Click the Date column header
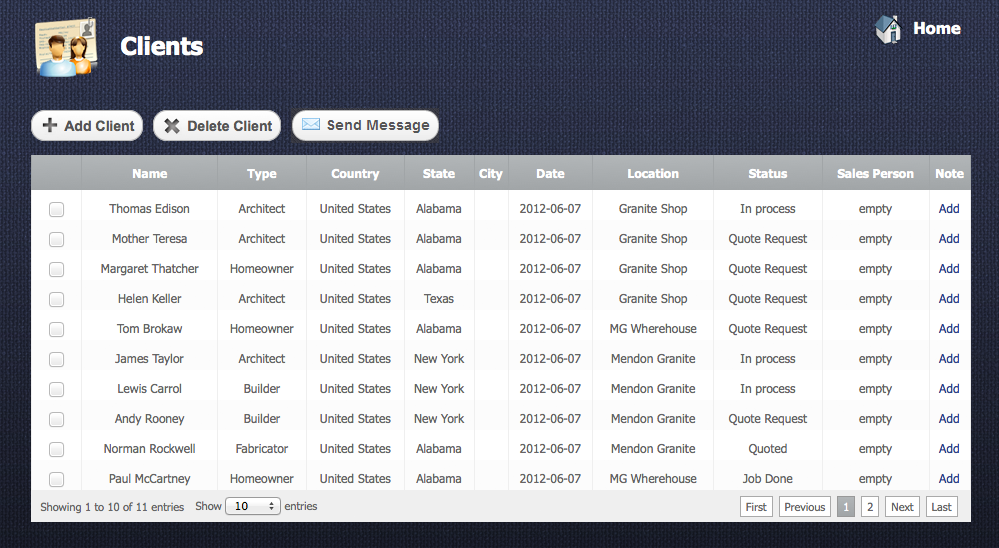 [x=550, y=174]
